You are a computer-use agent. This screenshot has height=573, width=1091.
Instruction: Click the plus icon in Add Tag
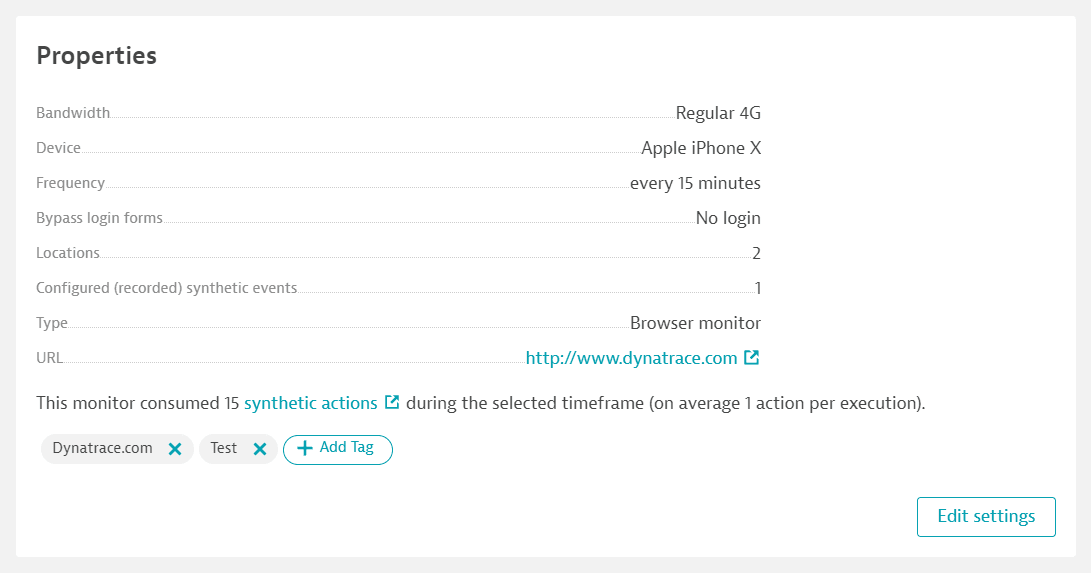[305, 449]
